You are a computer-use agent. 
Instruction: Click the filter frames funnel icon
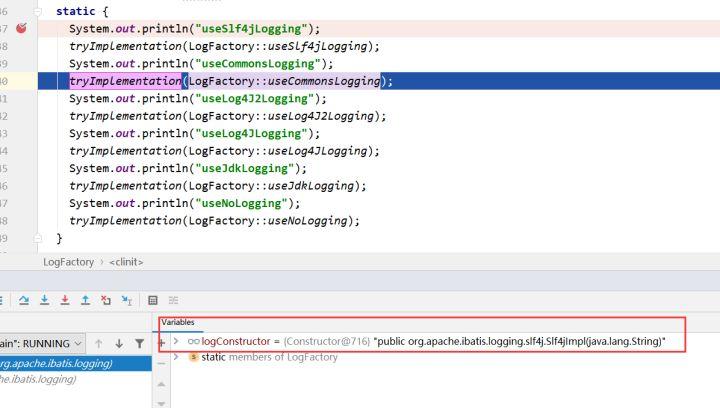139,343
